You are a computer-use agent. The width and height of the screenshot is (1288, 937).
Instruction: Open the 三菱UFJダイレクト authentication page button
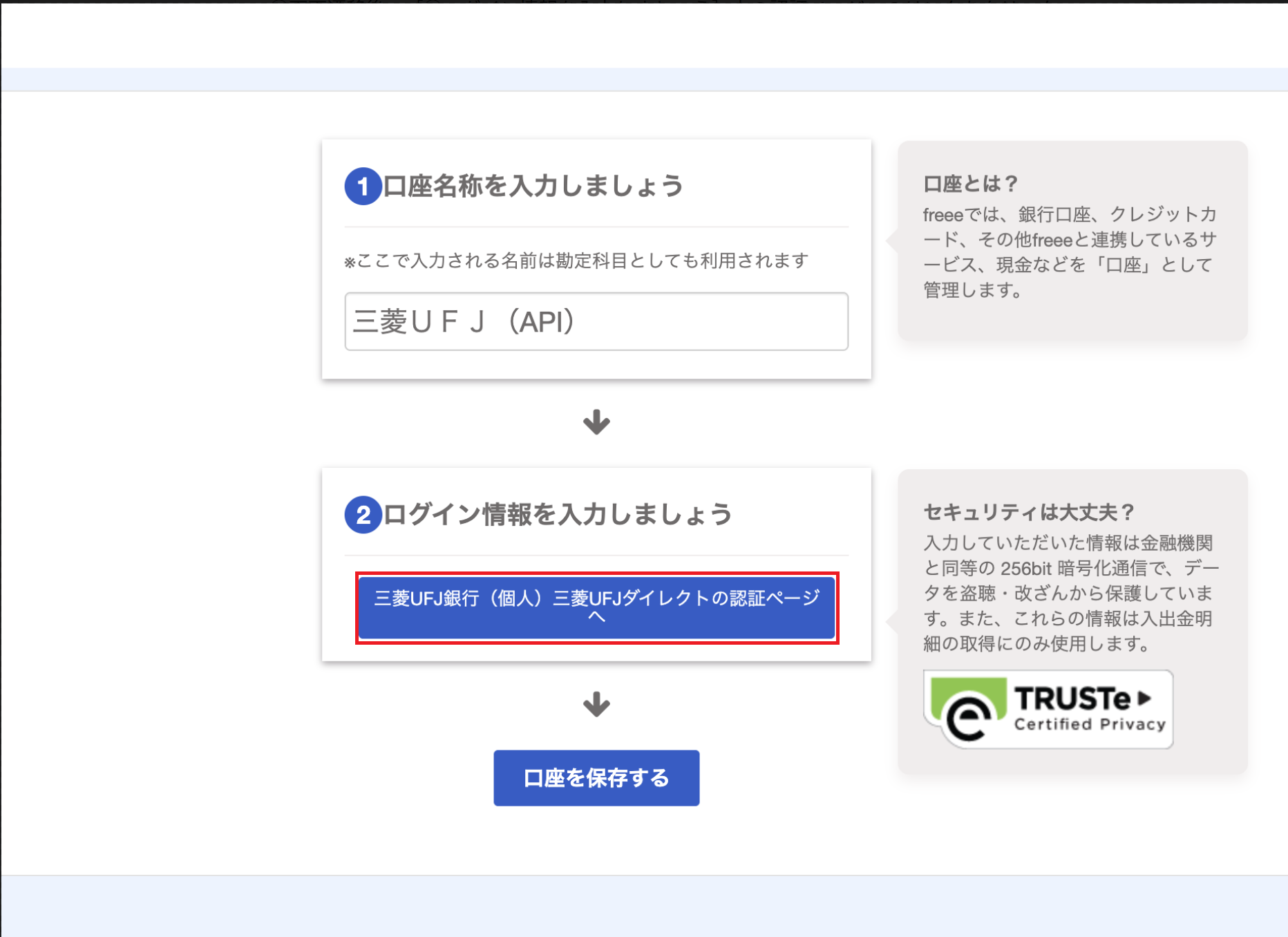pos(596,608)
